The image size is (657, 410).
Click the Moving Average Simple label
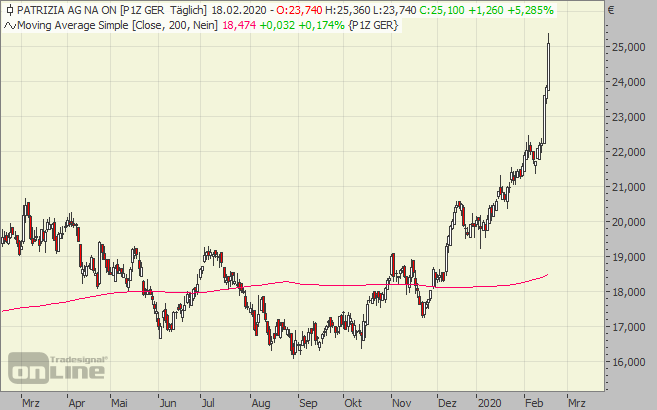click(72, 26)
